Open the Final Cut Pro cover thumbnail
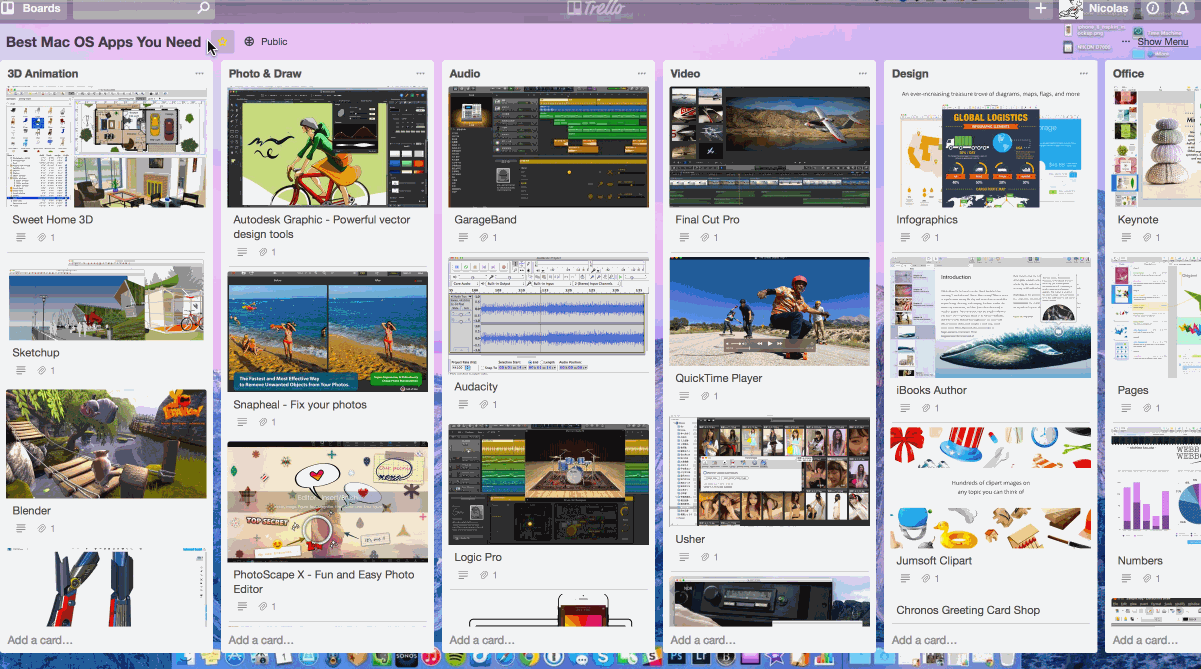Viewport: 1201px width, 669px height. coord(769,146)
